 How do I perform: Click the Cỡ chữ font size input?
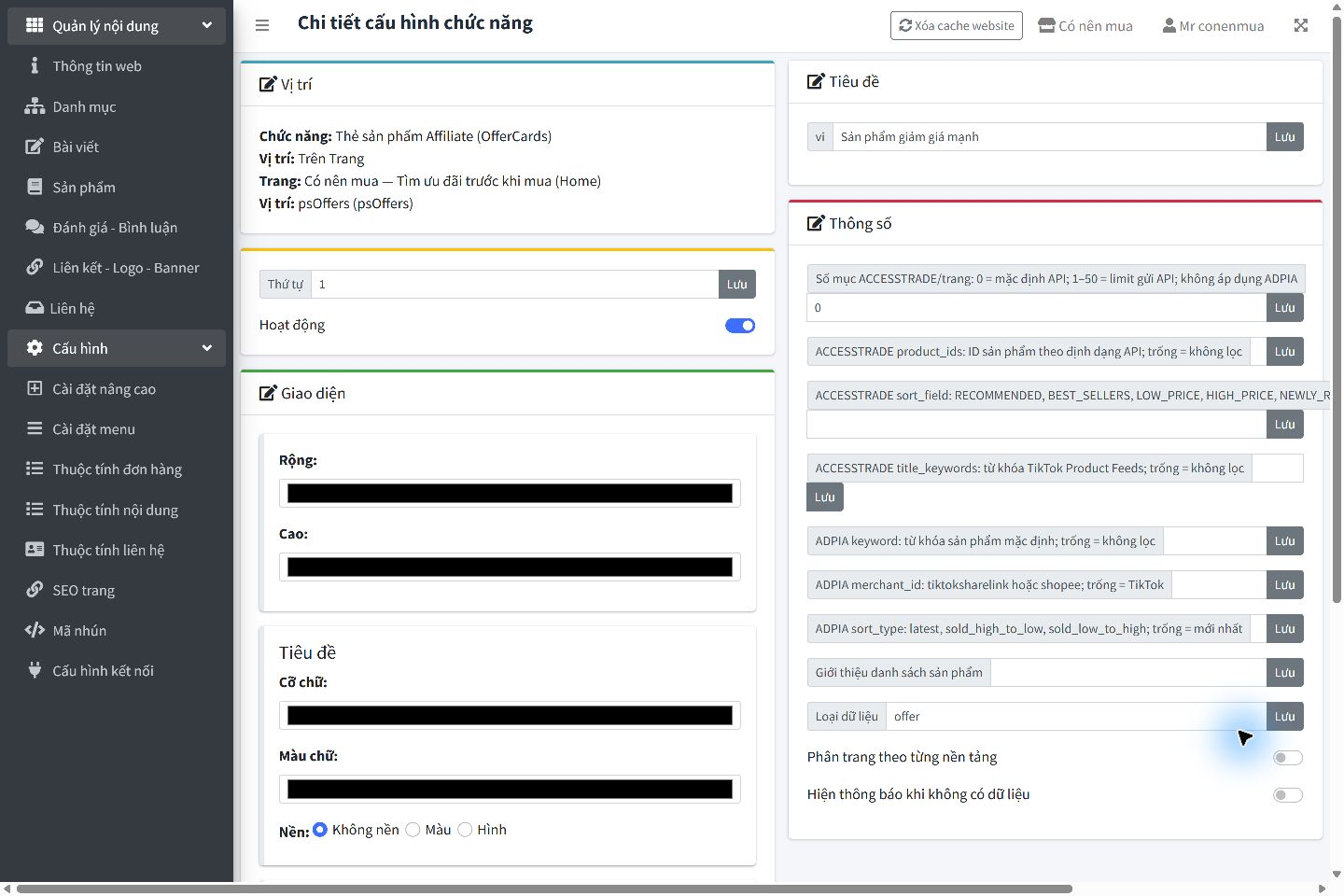coord(510,716)
